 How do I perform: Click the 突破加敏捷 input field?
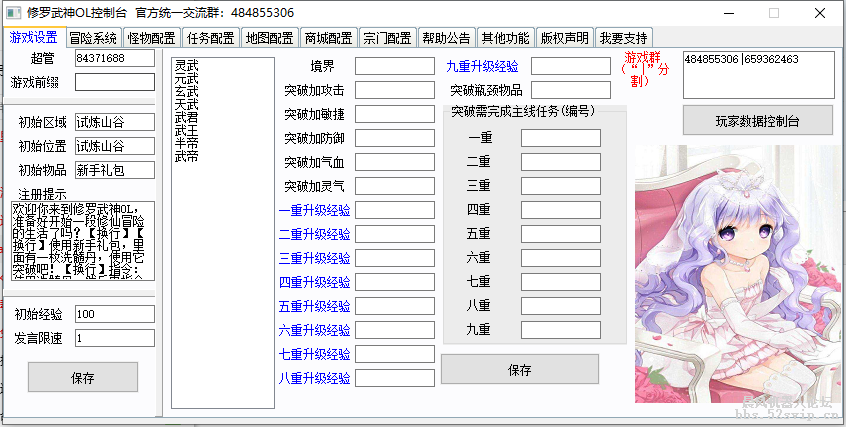(395, 114)
